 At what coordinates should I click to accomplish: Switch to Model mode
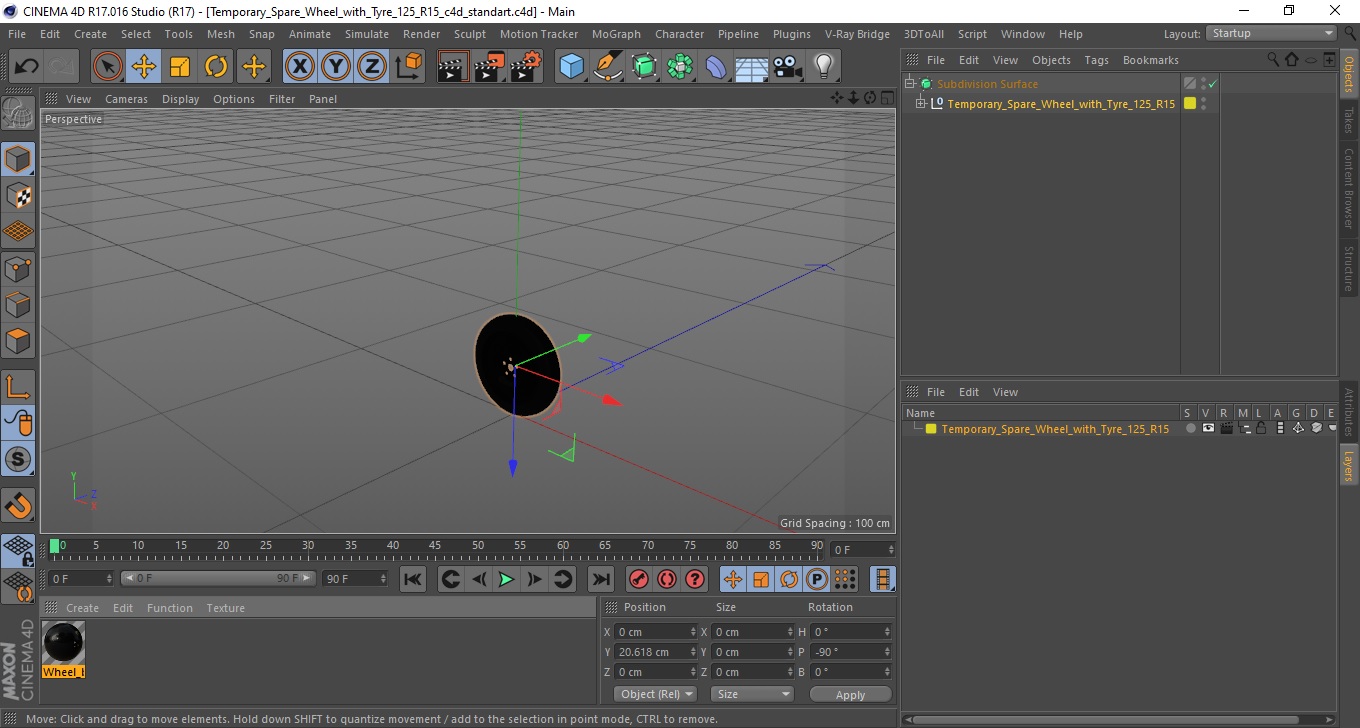(18, 159)
